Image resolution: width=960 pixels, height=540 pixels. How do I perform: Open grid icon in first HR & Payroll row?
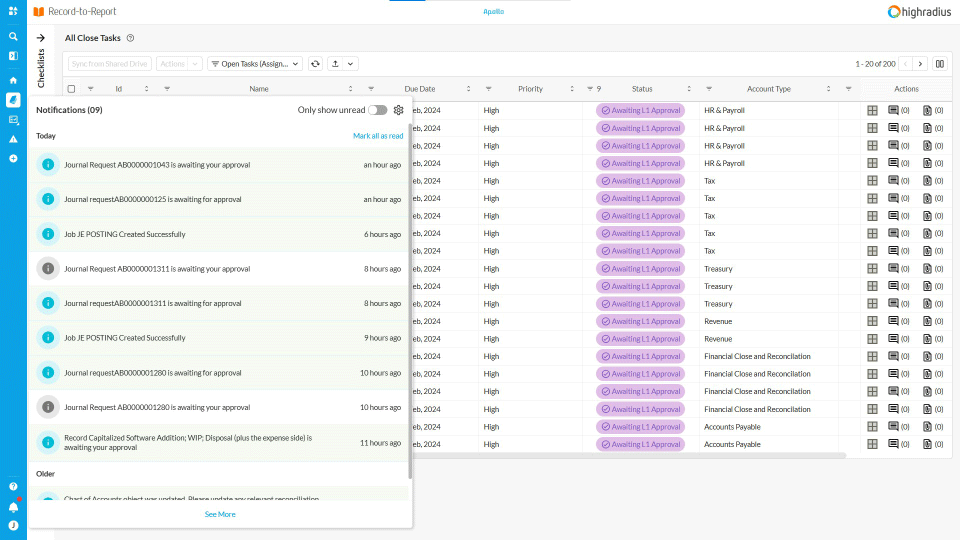click(x=872, y=111)
